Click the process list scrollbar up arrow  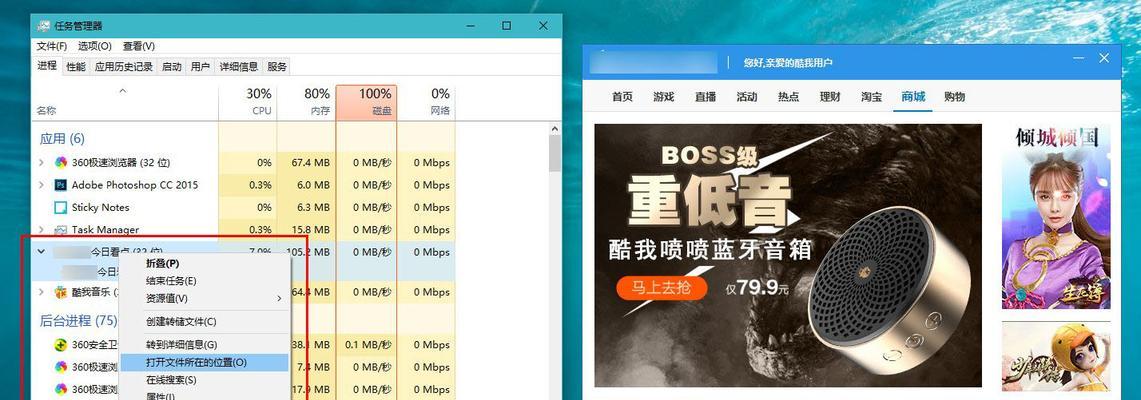coord(554,129)
